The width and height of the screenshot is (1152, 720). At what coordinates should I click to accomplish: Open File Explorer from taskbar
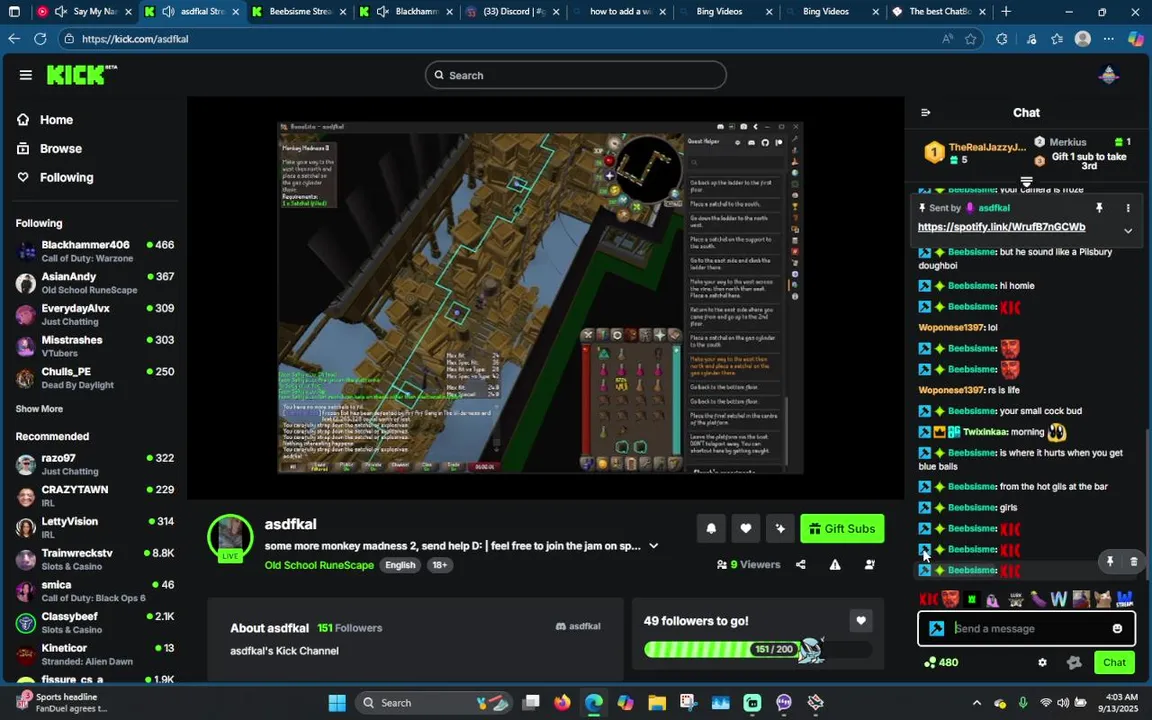(x=657, y=703)
